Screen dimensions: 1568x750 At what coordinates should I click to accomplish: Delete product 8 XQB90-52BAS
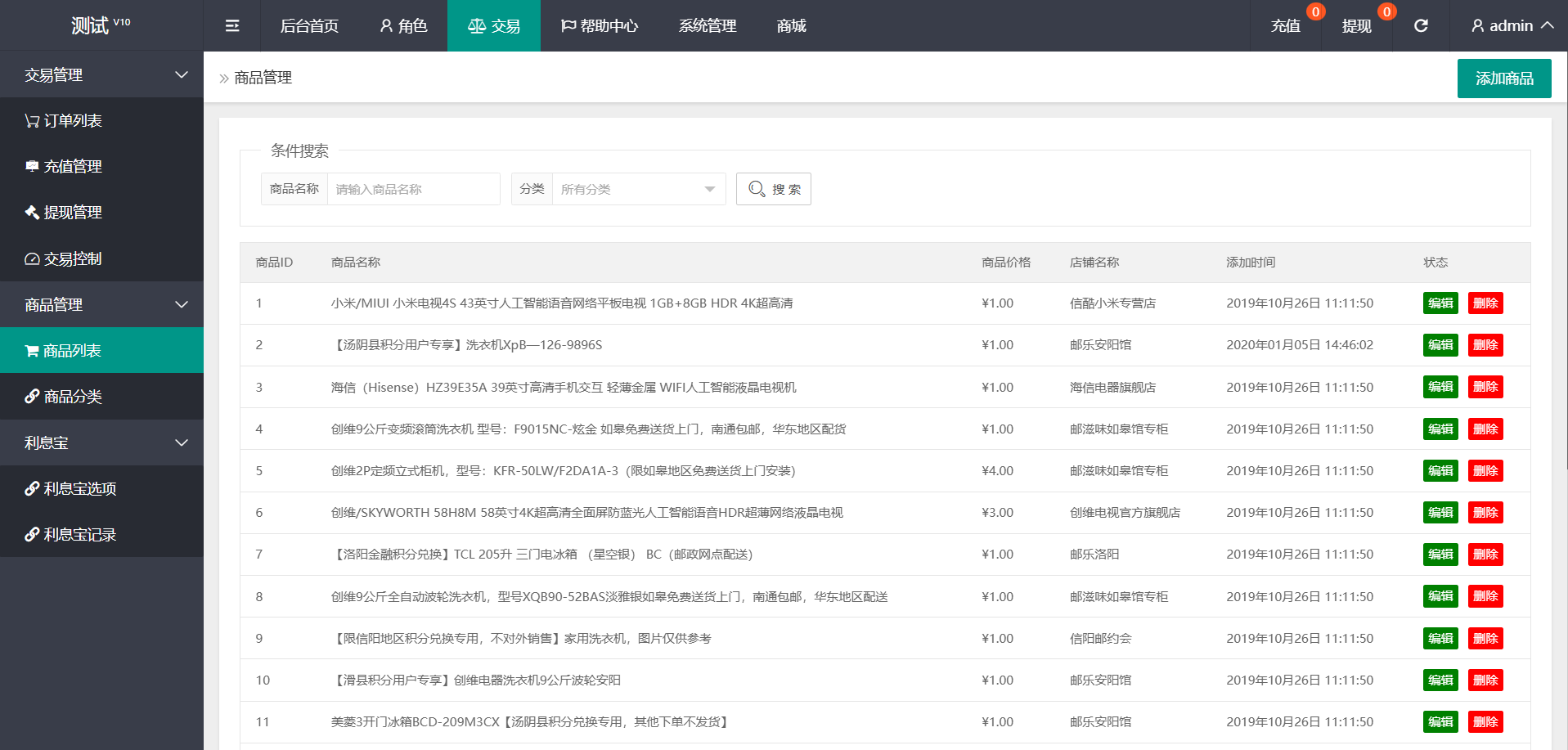pos(1485,596)
